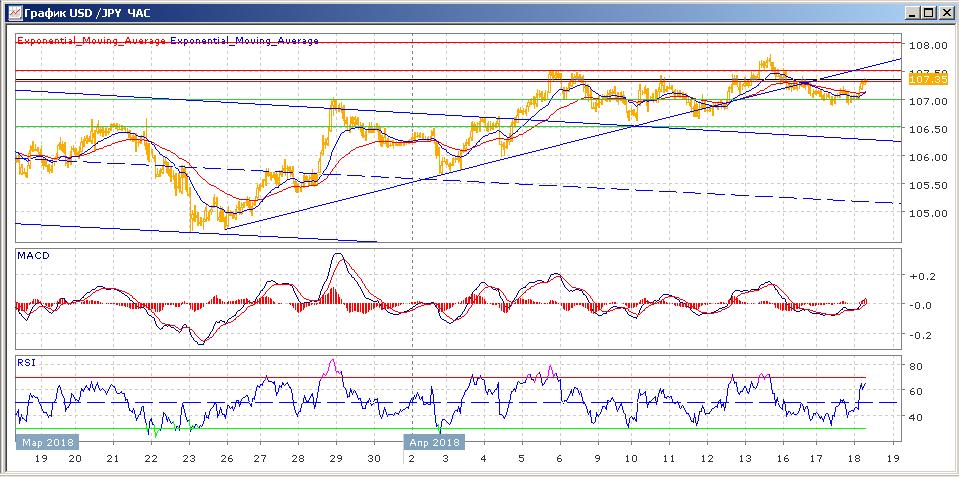Click the RSI axis label 80
Screen dimensions: 959x477
[x=916, y=366]
